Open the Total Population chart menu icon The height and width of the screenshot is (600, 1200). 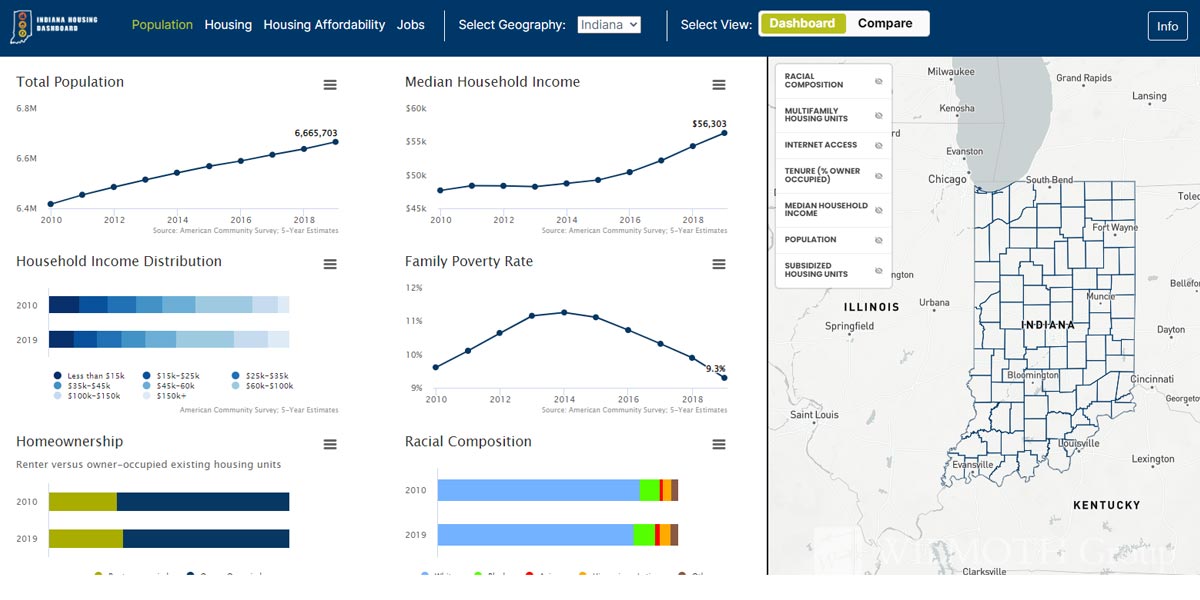click(330, 85)
